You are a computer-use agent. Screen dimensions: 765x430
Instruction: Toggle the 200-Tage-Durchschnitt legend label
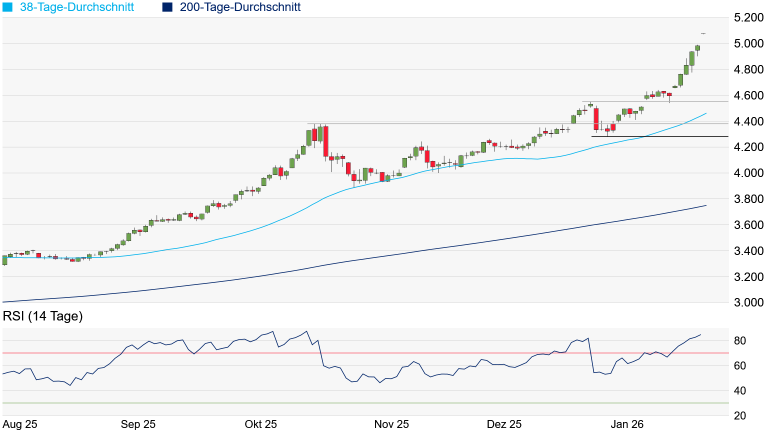(240, 7)
